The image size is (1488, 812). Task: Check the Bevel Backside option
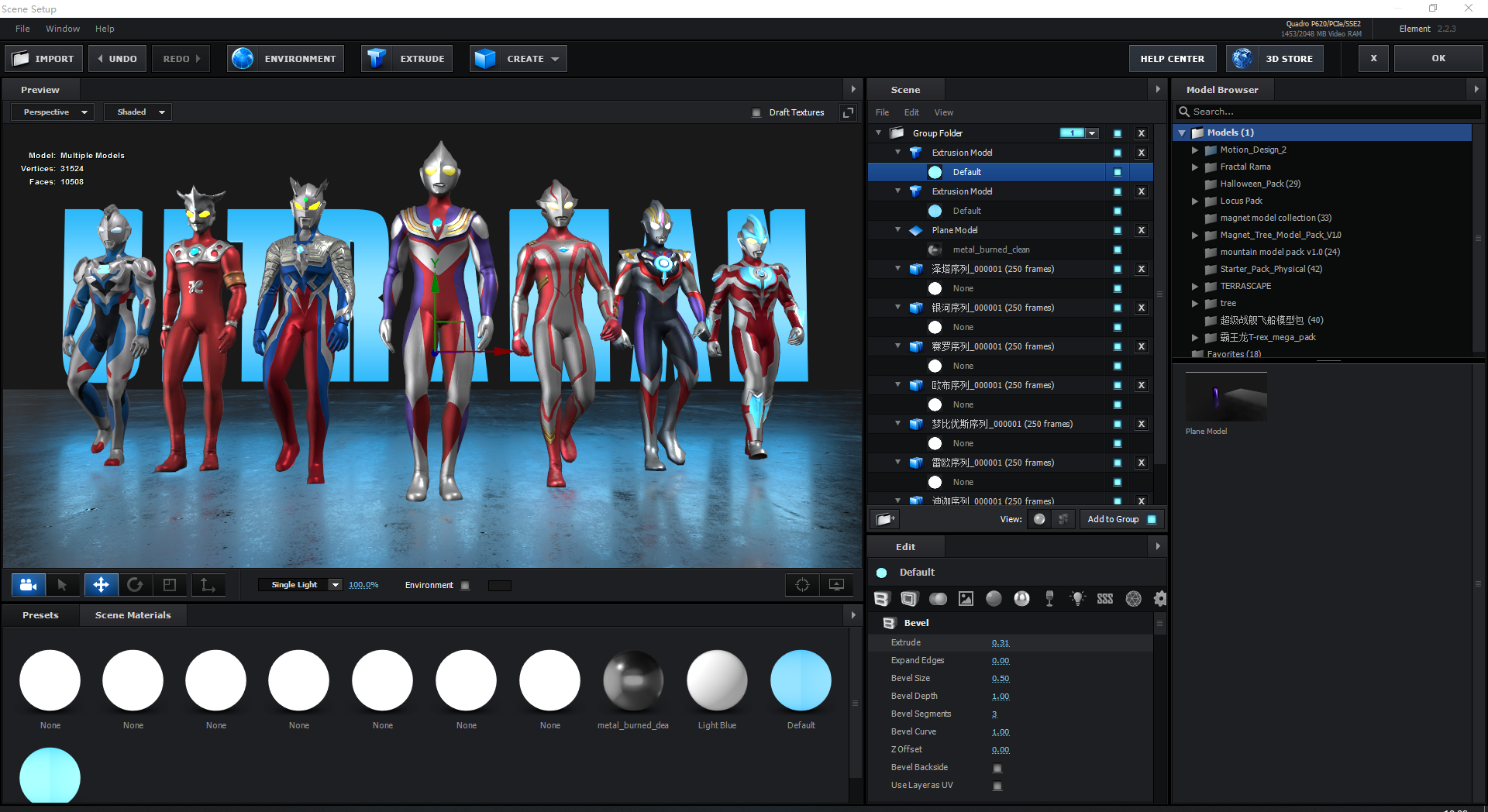point(997,768)
